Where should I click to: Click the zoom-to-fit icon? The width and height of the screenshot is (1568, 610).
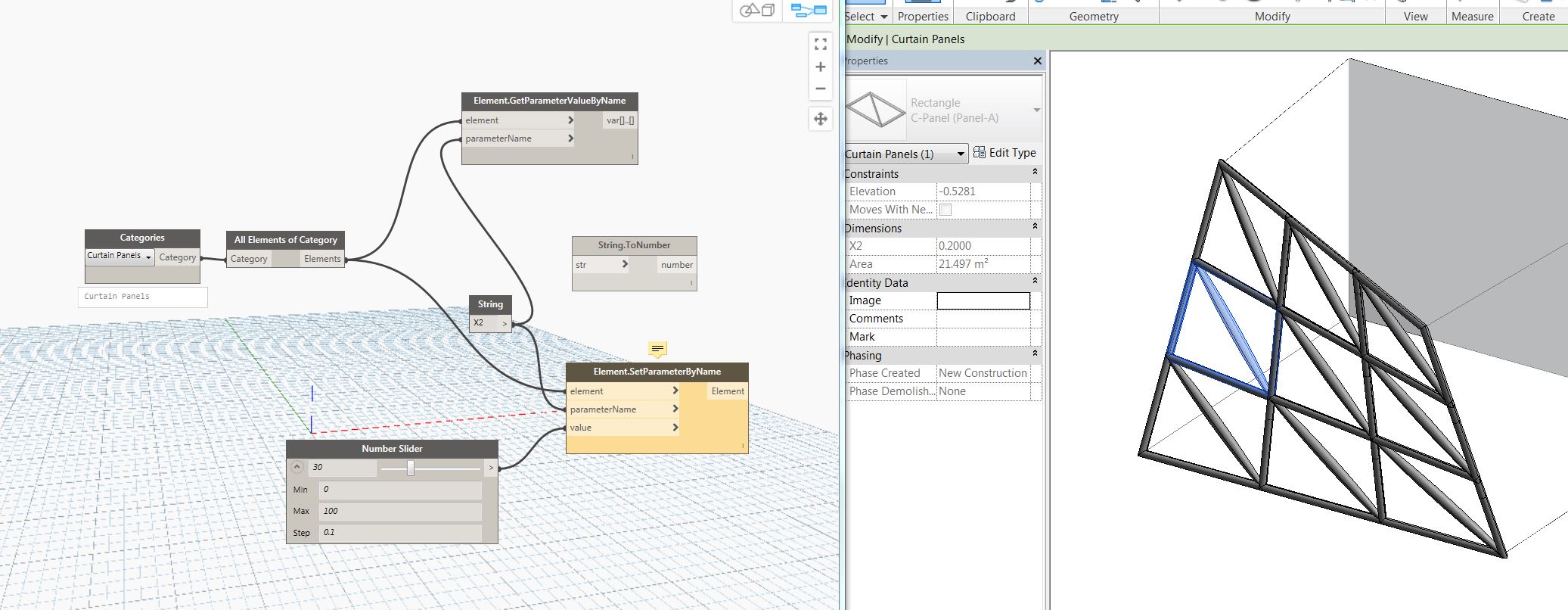tap(820, 45)
